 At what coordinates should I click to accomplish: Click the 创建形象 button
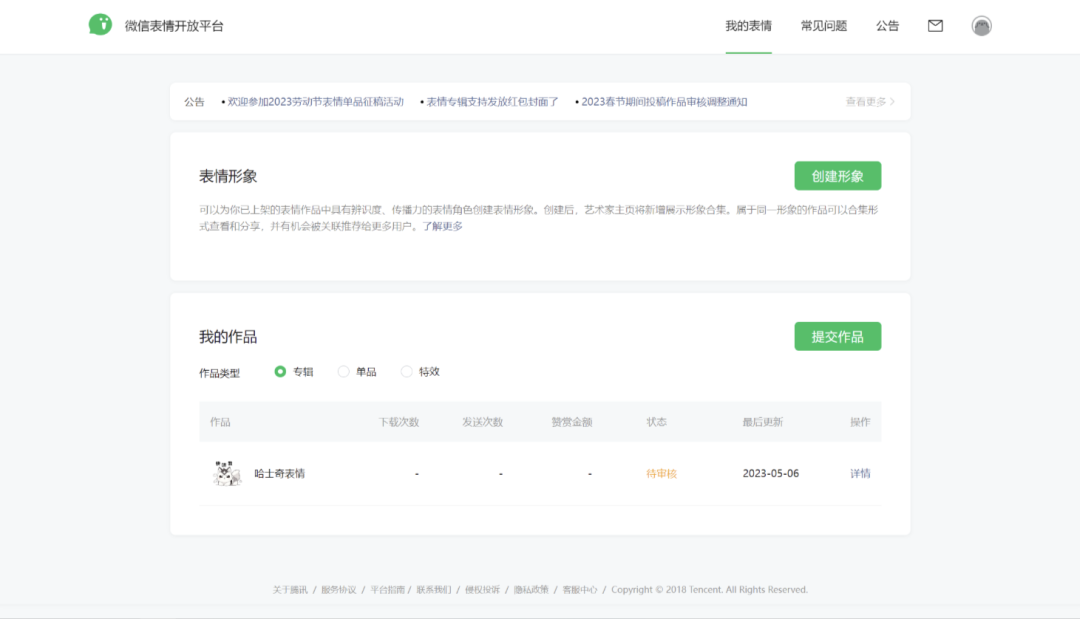point(838,176)
